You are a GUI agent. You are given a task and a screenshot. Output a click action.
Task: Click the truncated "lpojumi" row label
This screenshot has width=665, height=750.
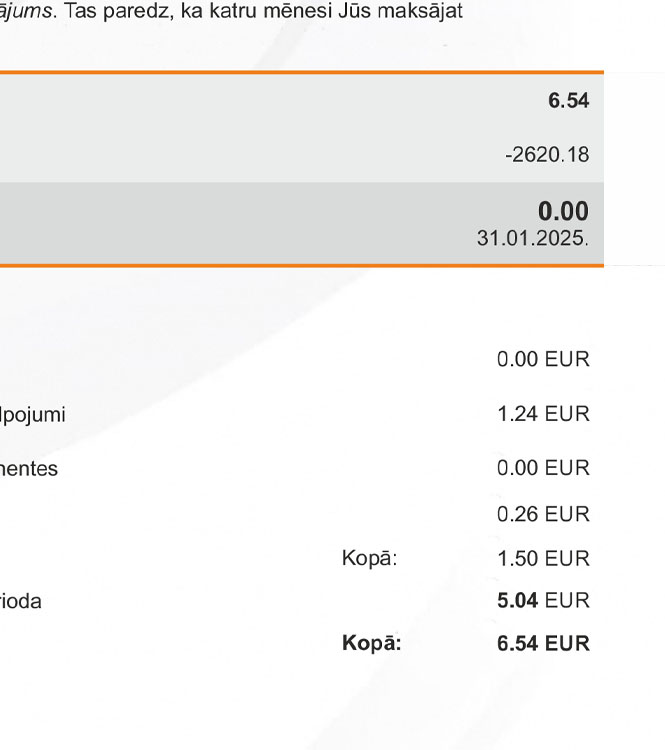click(x=33, y=414)
